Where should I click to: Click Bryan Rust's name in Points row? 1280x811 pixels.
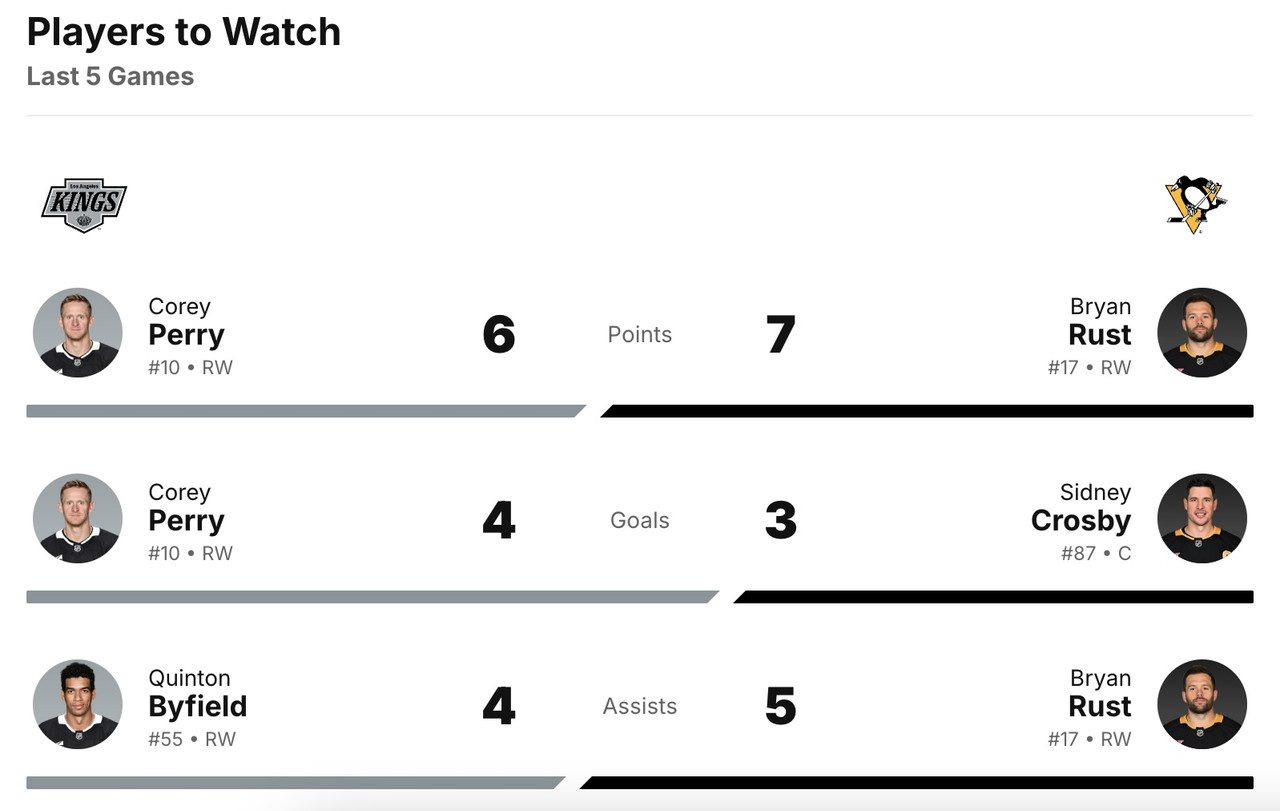click(x=1099, y=322)
